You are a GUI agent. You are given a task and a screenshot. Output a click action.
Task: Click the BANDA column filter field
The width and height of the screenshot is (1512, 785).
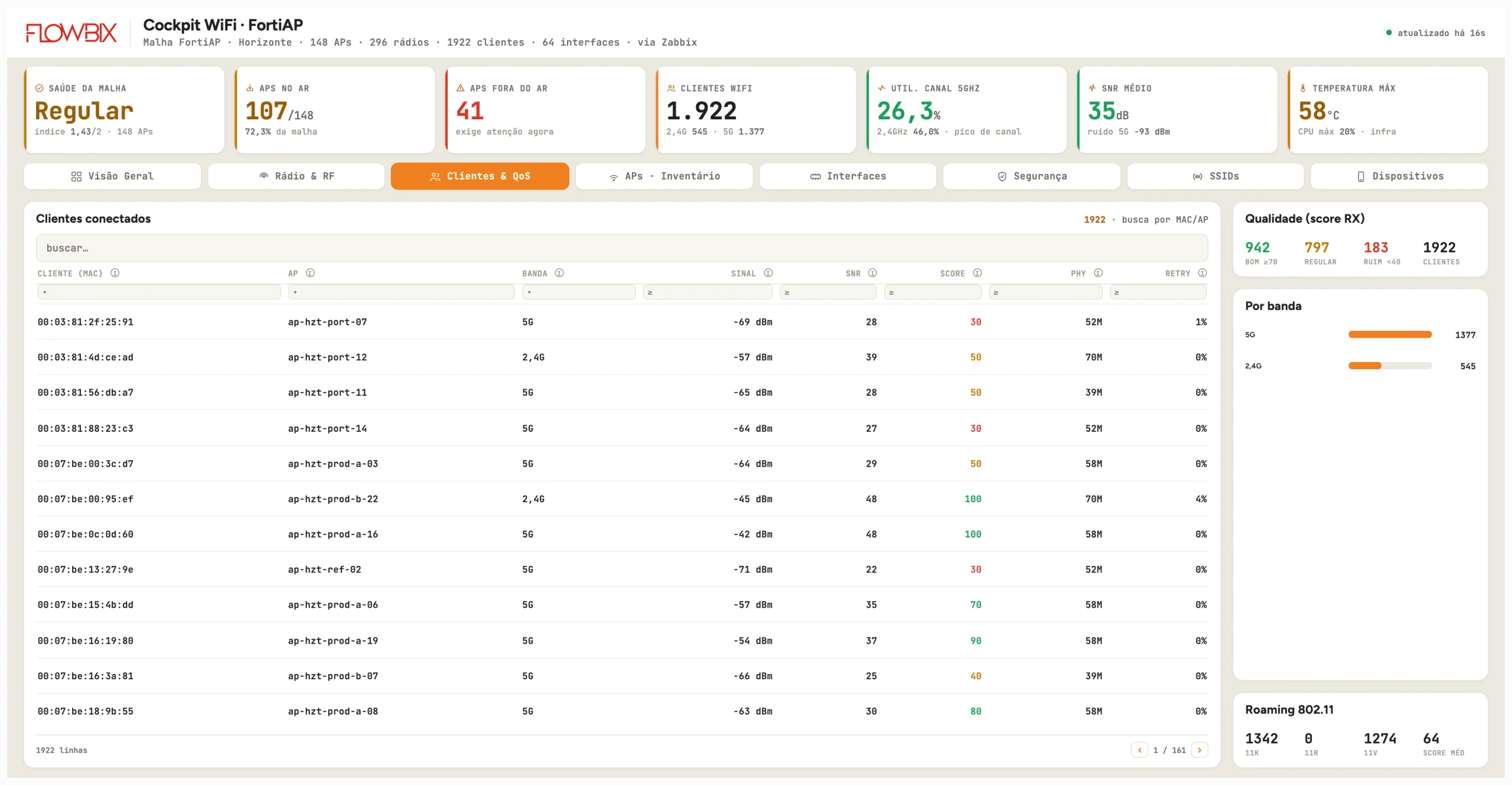579,292
